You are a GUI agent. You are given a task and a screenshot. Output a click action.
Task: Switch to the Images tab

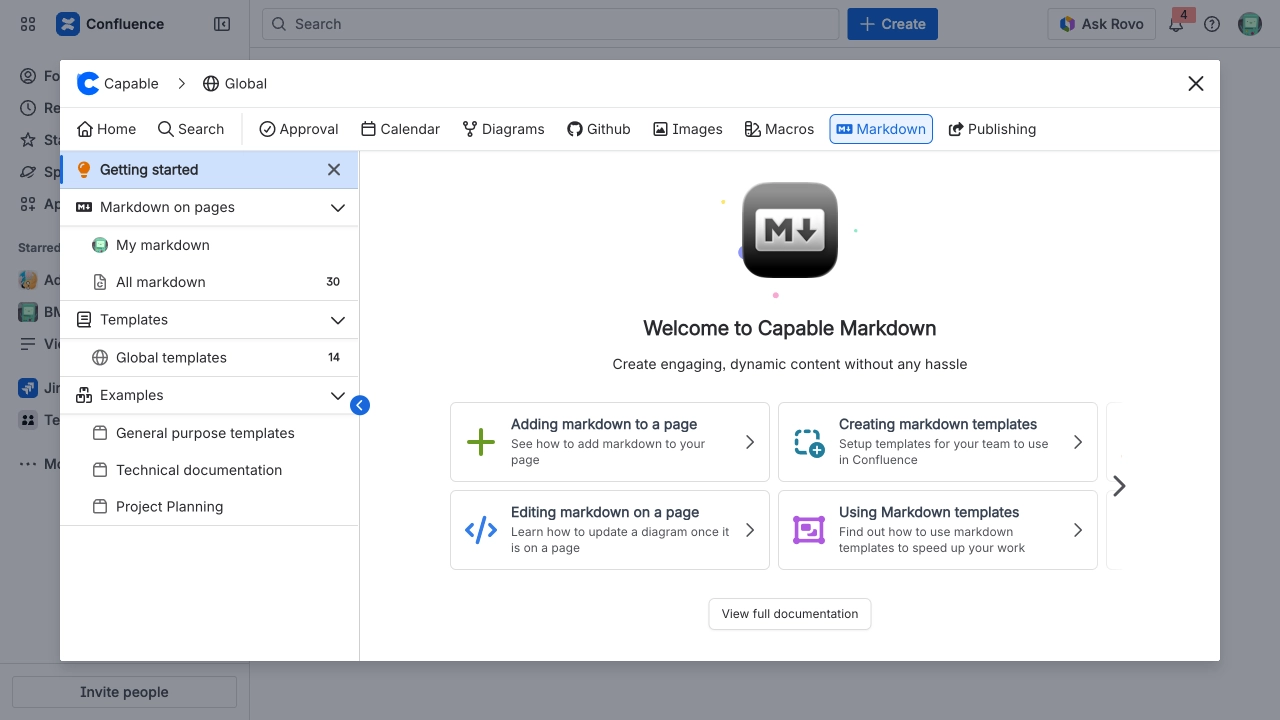pyautogui.click(x=688, y=129)
